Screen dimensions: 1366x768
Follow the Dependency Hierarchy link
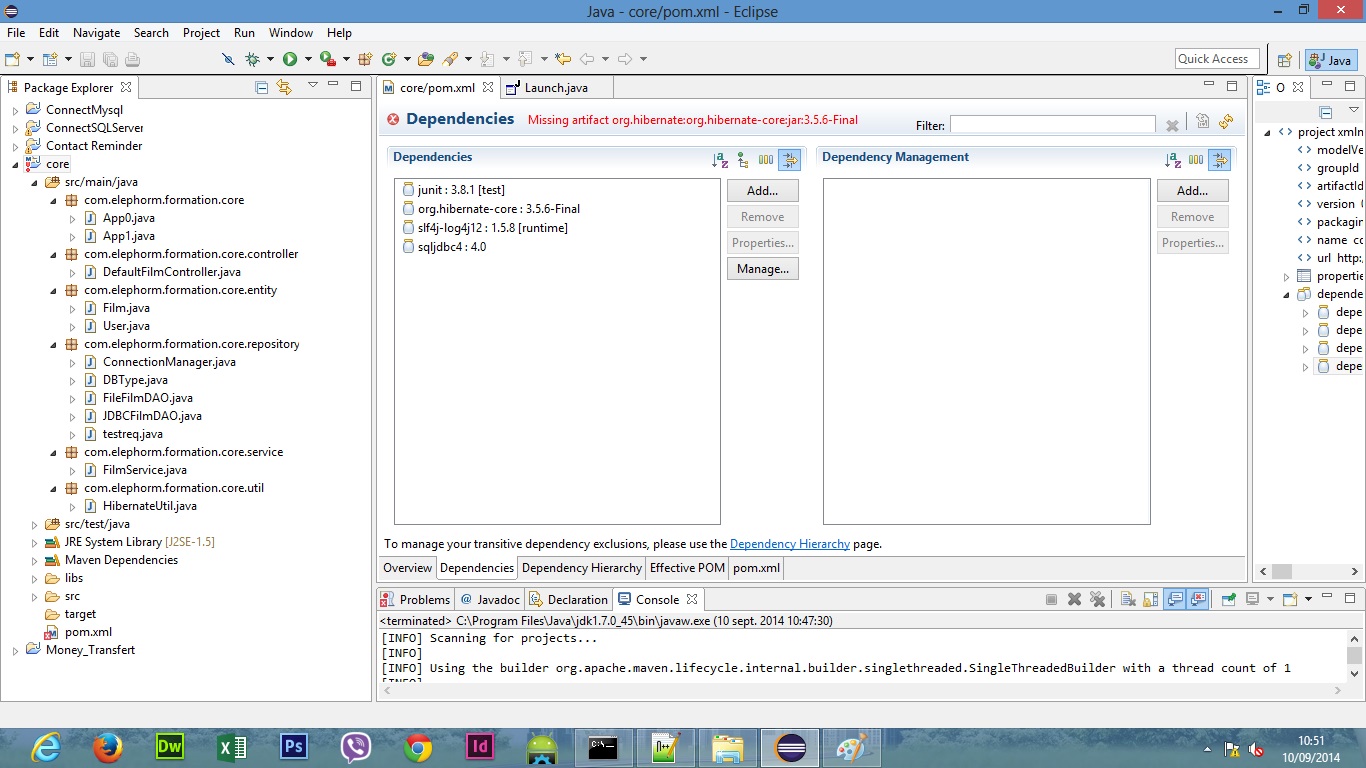(x=790, y=544)
